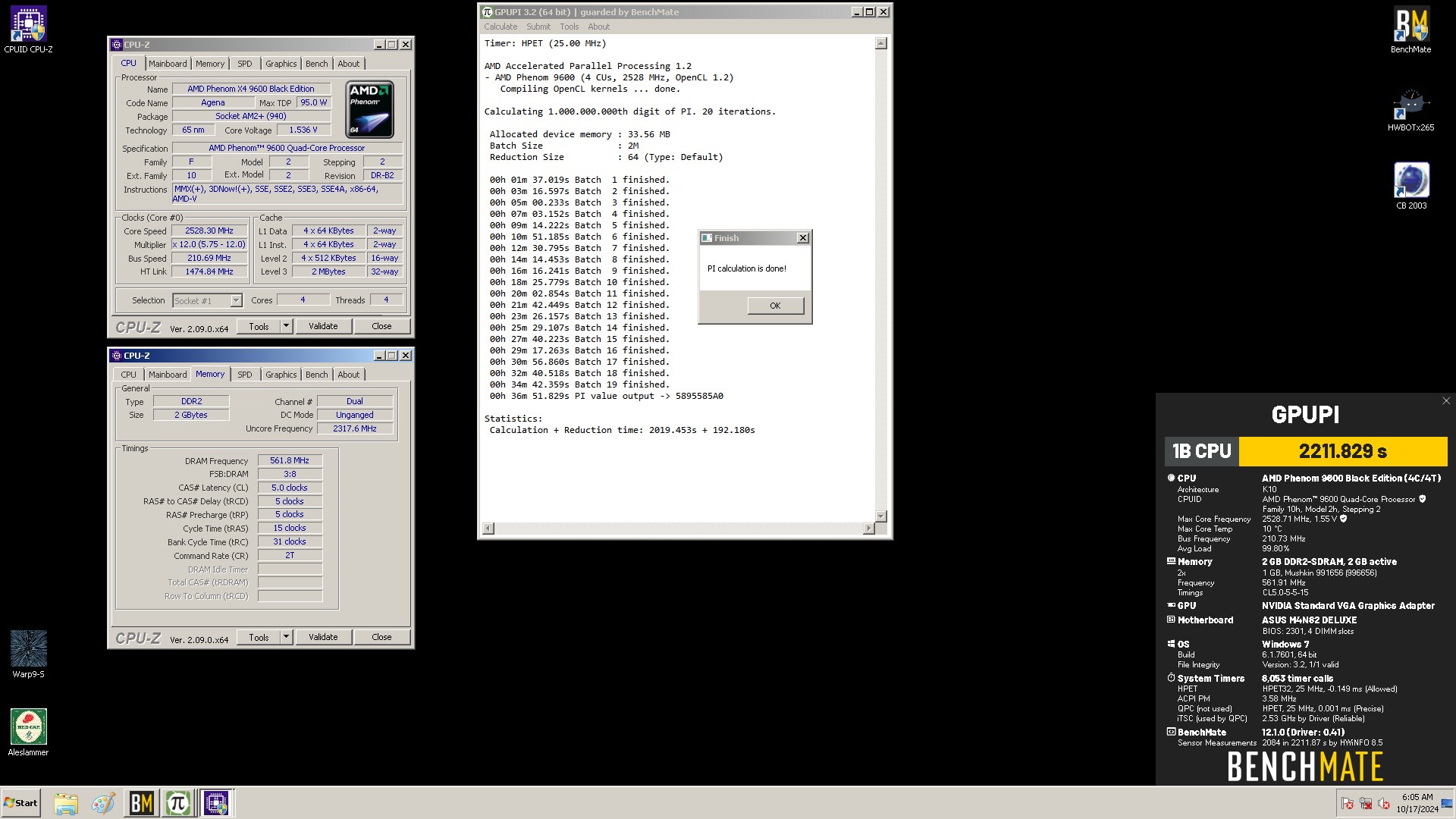The height and width of the screenshot is (819, 1456).
Task: Click the Multiplier x 12.0 value
Action: (x=209, y=244)
